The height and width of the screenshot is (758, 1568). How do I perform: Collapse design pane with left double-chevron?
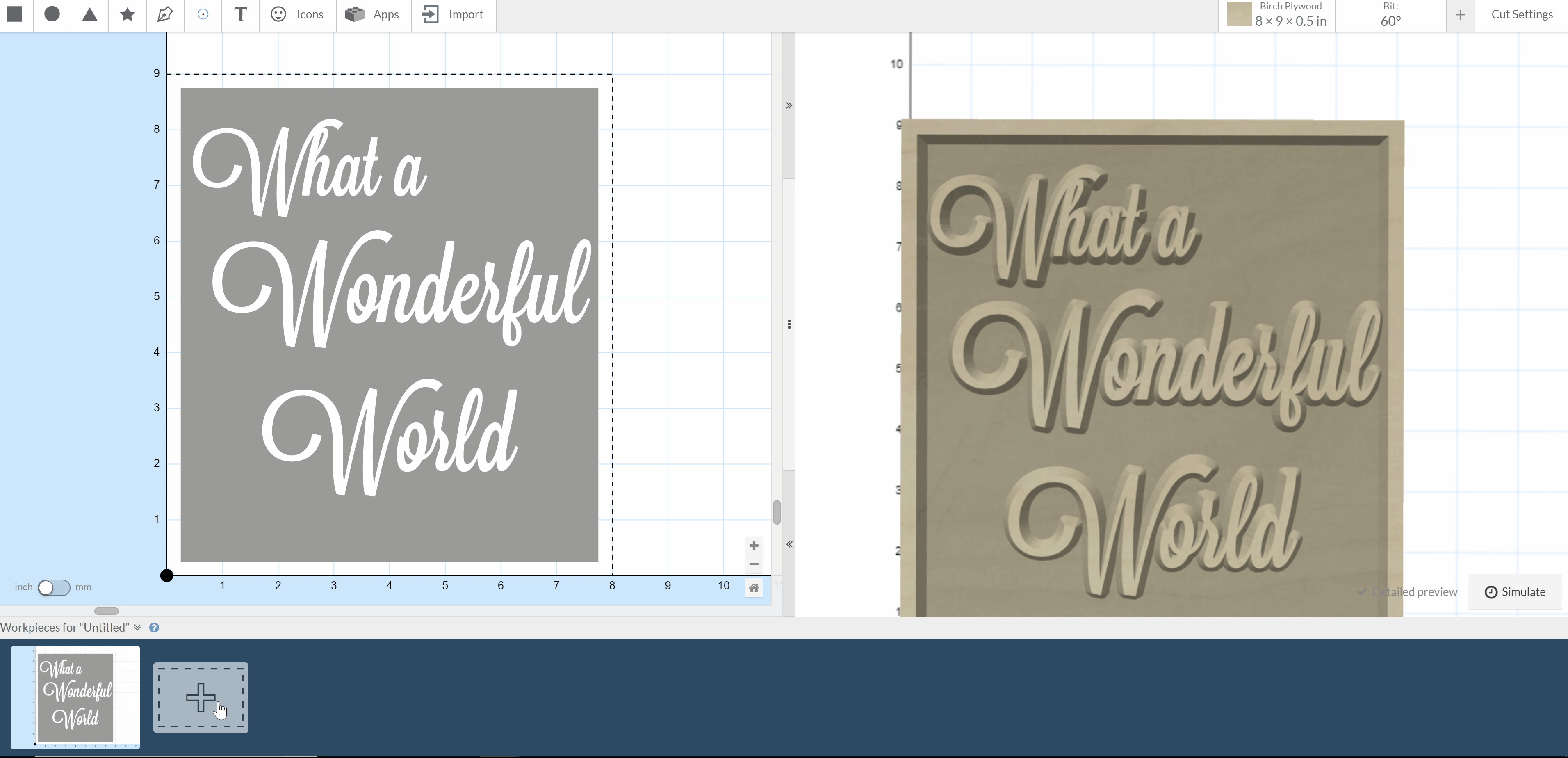789,544
